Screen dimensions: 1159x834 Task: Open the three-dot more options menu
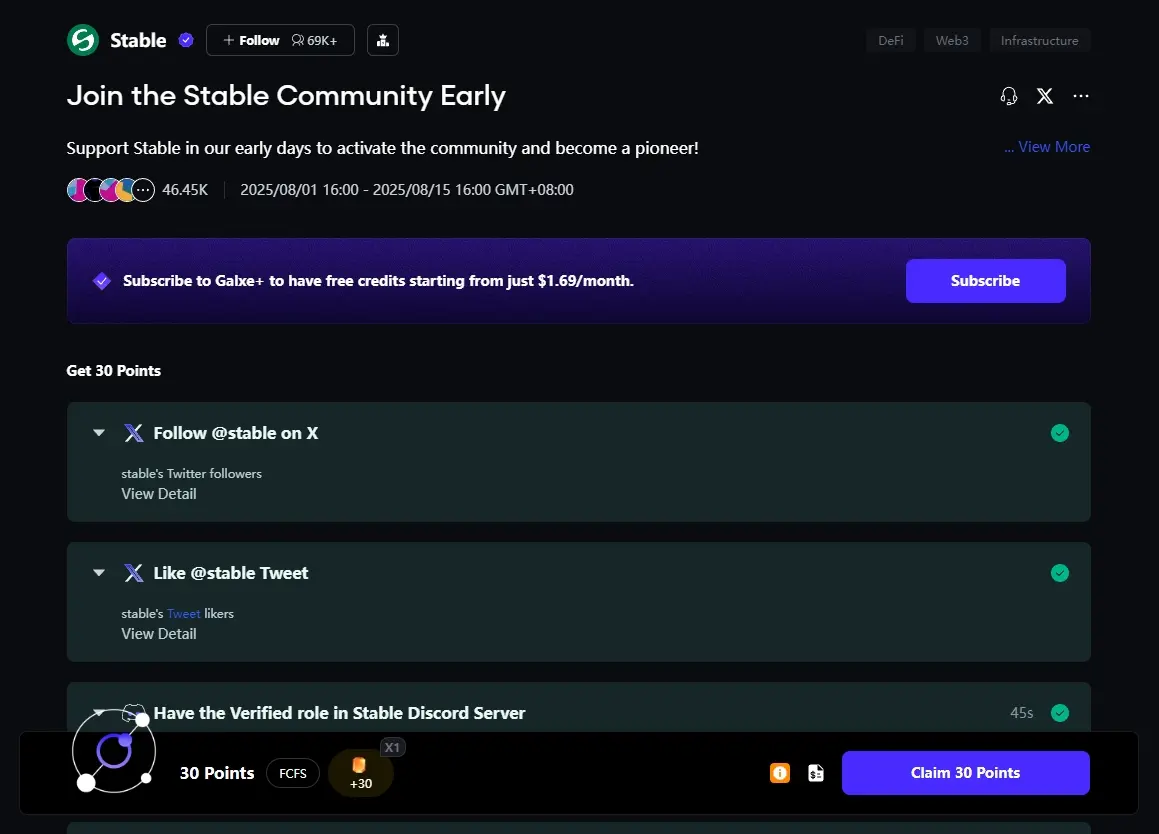click(1081, 96)
